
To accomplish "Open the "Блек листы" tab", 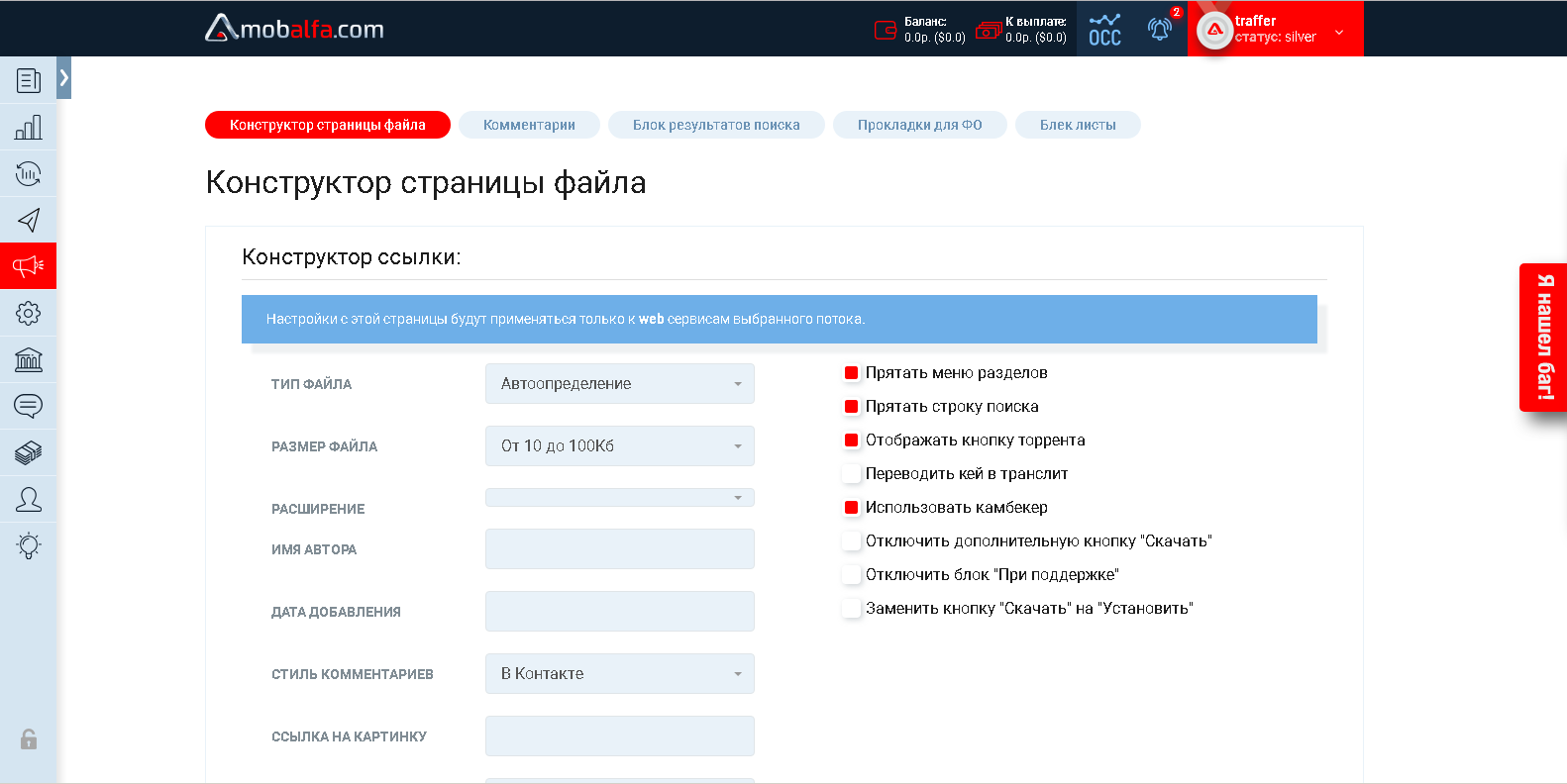I will [x=1077, y=125].
